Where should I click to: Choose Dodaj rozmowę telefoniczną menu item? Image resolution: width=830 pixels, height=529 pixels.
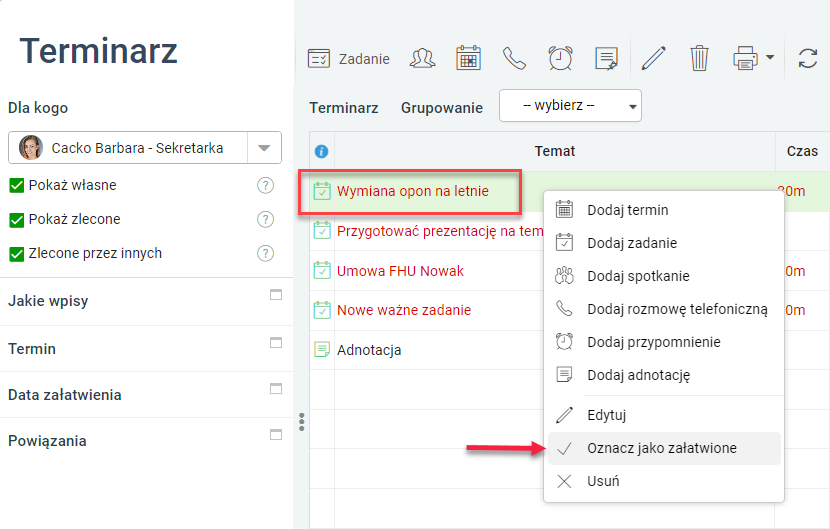click(664, 309)
